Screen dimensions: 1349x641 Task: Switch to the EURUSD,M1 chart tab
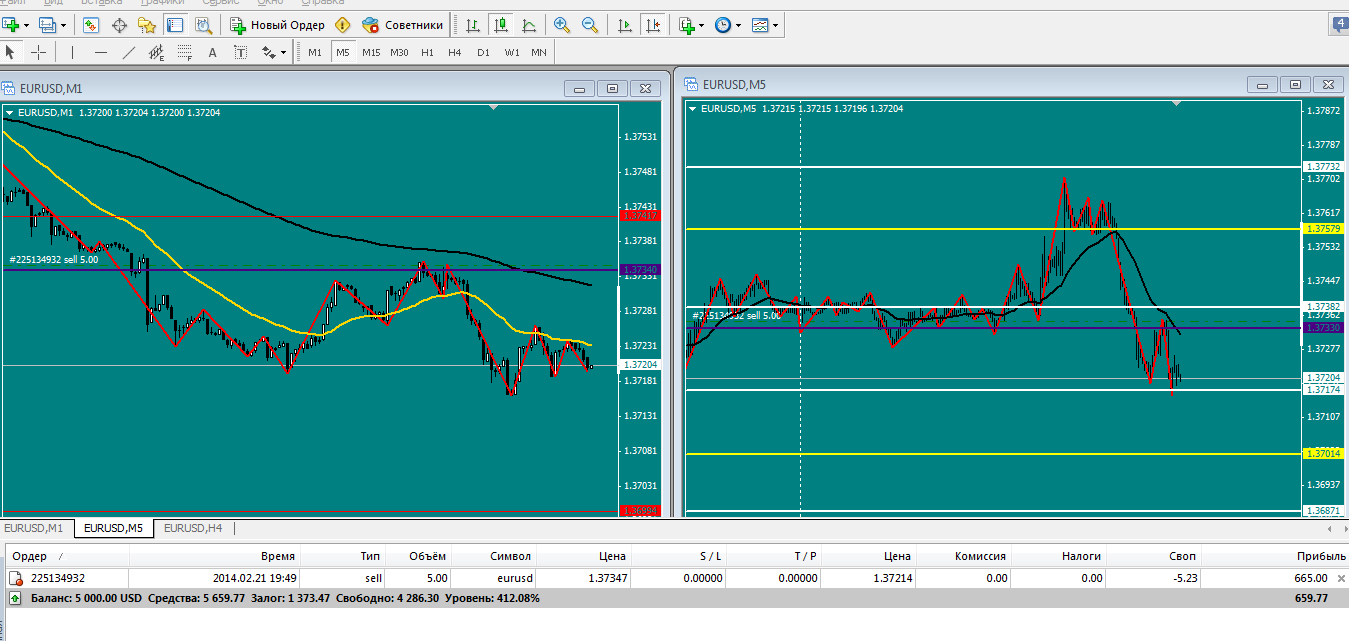click(x=35, y=528)
